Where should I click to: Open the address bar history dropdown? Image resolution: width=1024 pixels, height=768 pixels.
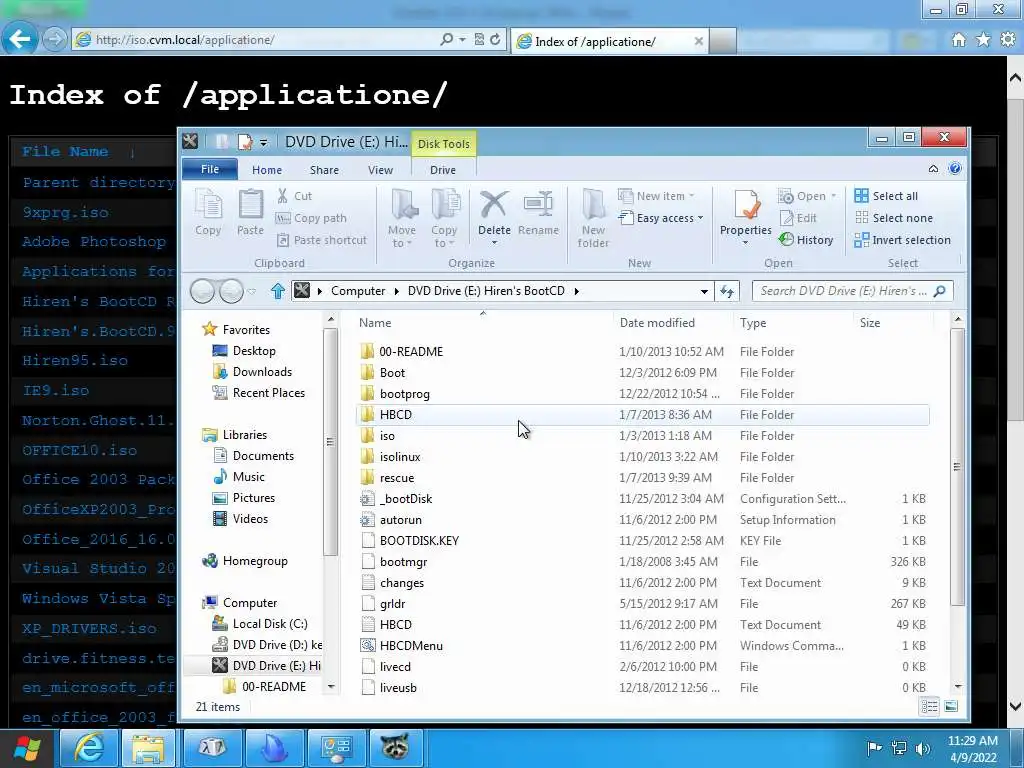(704, 291)
